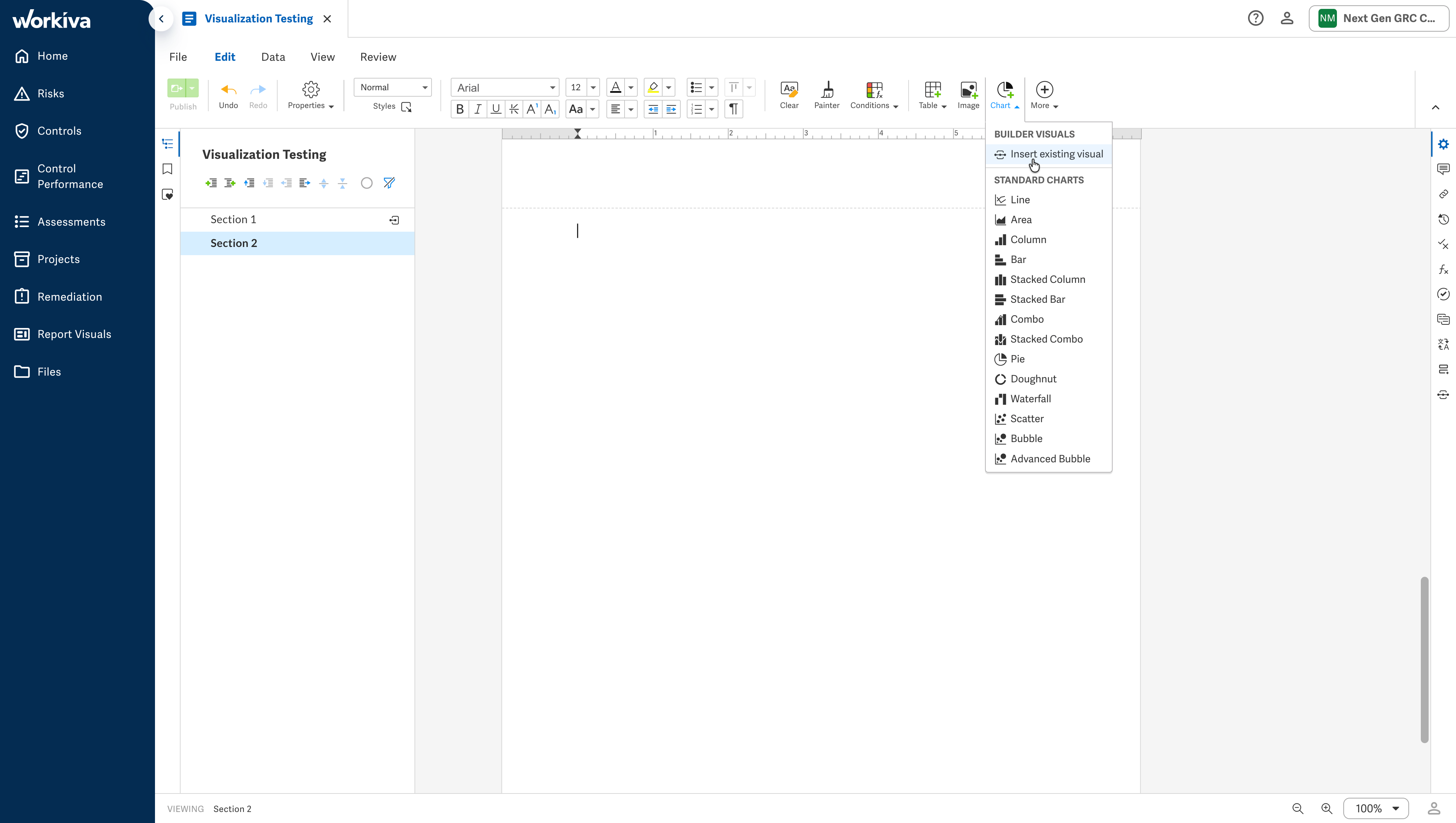Click the decrease indent icon
The width and height of the screenshot is (1456, 823).
coord(653,109)
